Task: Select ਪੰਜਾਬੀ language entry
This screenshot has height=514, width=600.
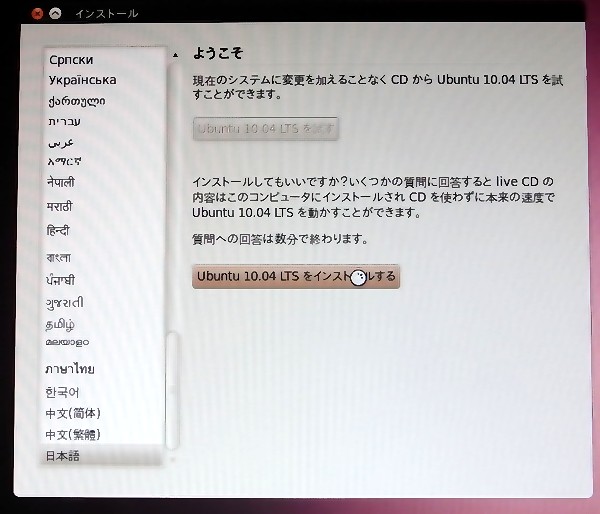Action: 60,280
